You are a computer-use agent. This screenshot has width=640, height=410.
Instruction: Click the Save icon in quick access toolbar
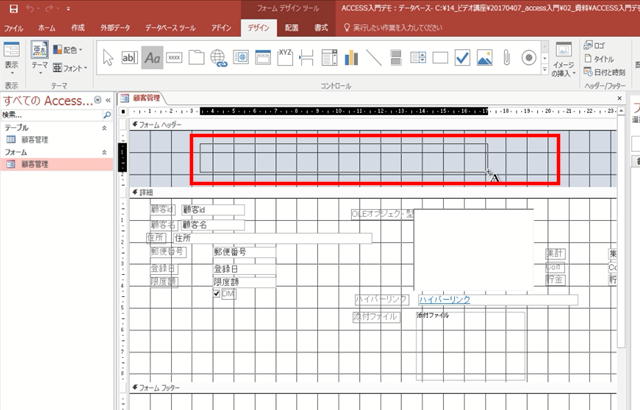coord(13,9)
